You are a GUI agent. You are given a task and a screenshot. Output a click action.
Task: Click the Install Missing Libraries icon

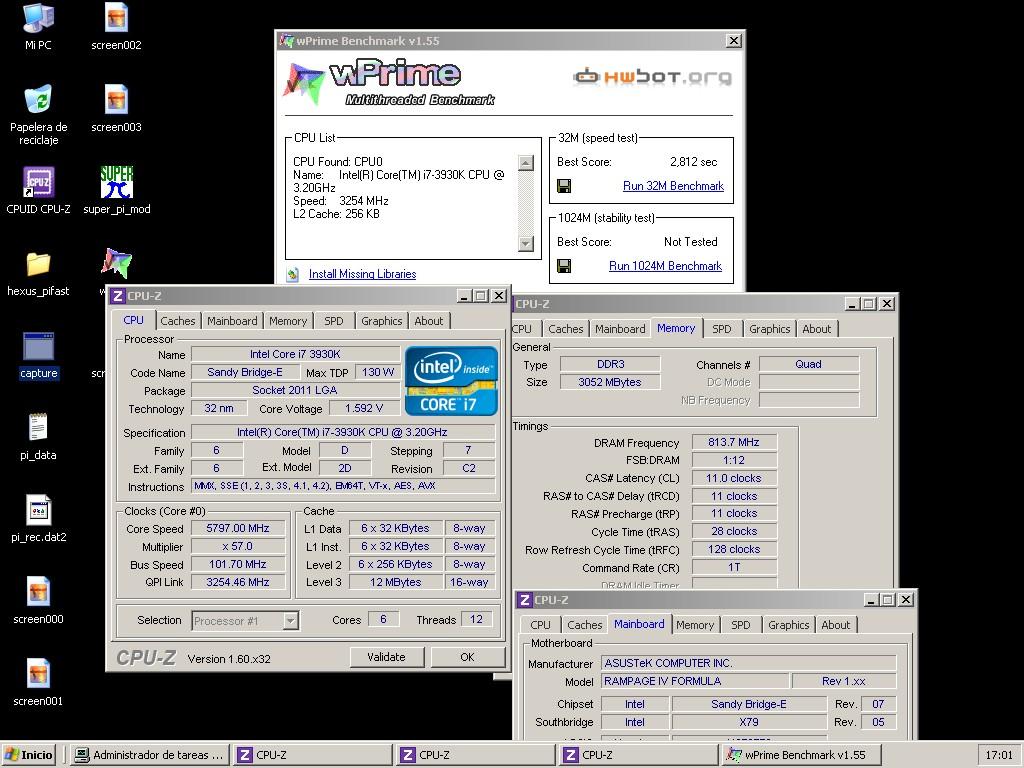coord(293,274)
